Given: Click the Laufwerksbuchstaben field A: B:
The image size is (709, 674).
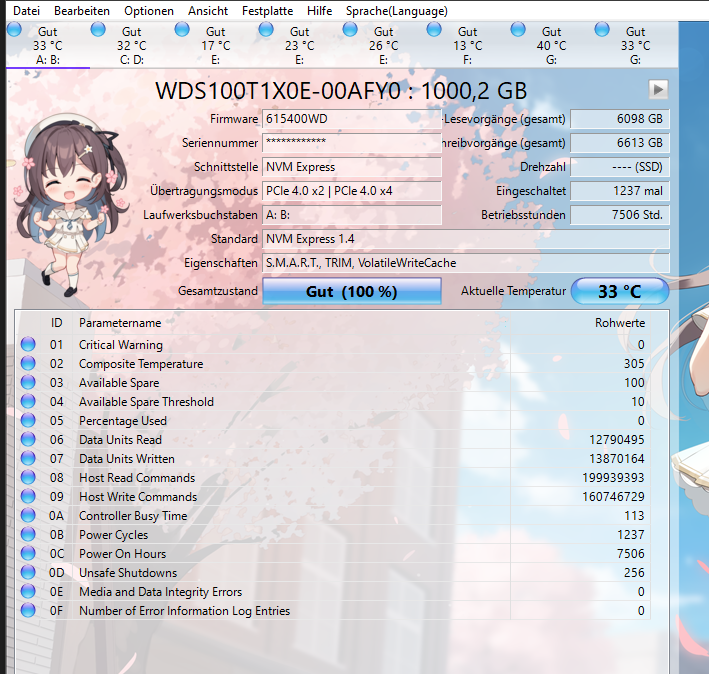Looking at the screenshot, I should tap(352, 215).
